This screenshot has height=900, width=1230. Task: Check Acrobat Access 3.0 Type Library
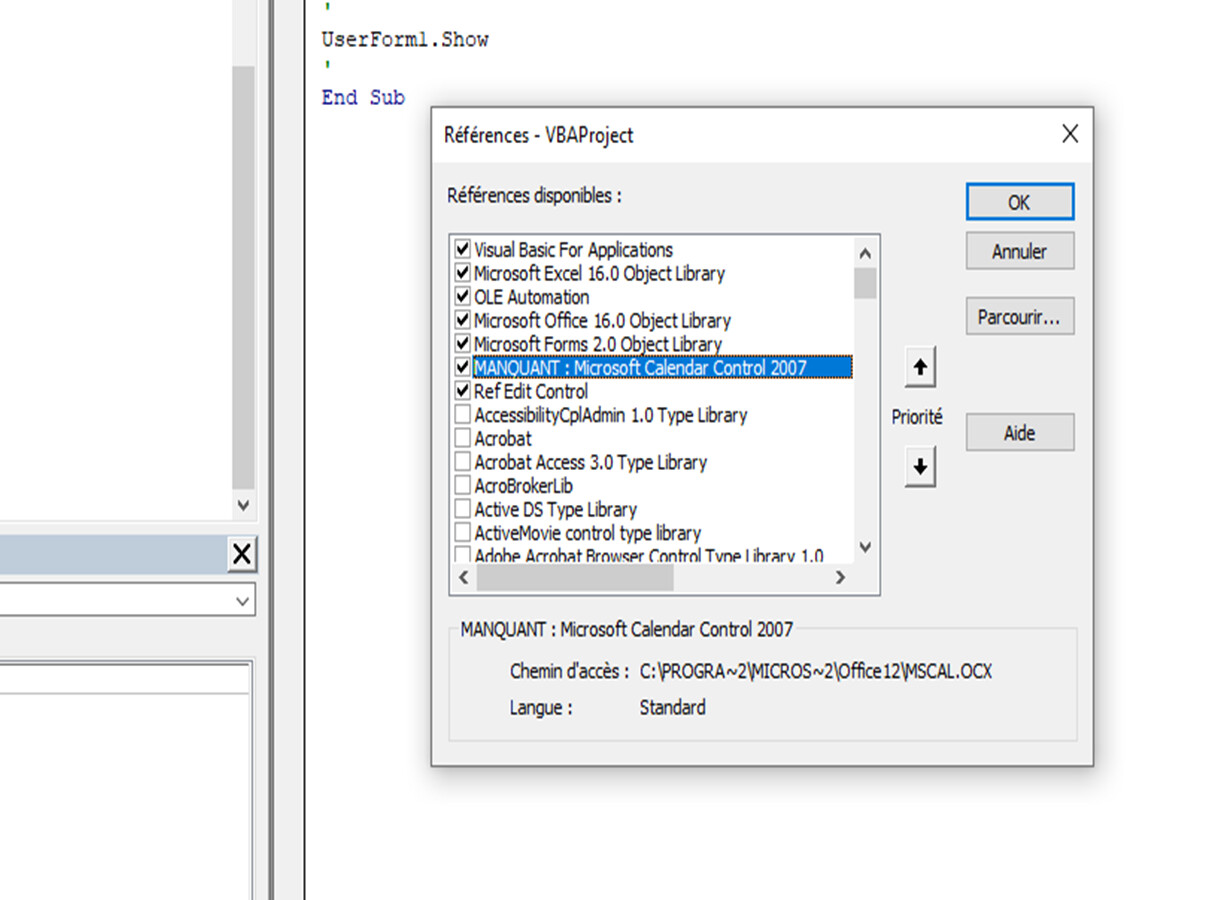pos(462,462)
